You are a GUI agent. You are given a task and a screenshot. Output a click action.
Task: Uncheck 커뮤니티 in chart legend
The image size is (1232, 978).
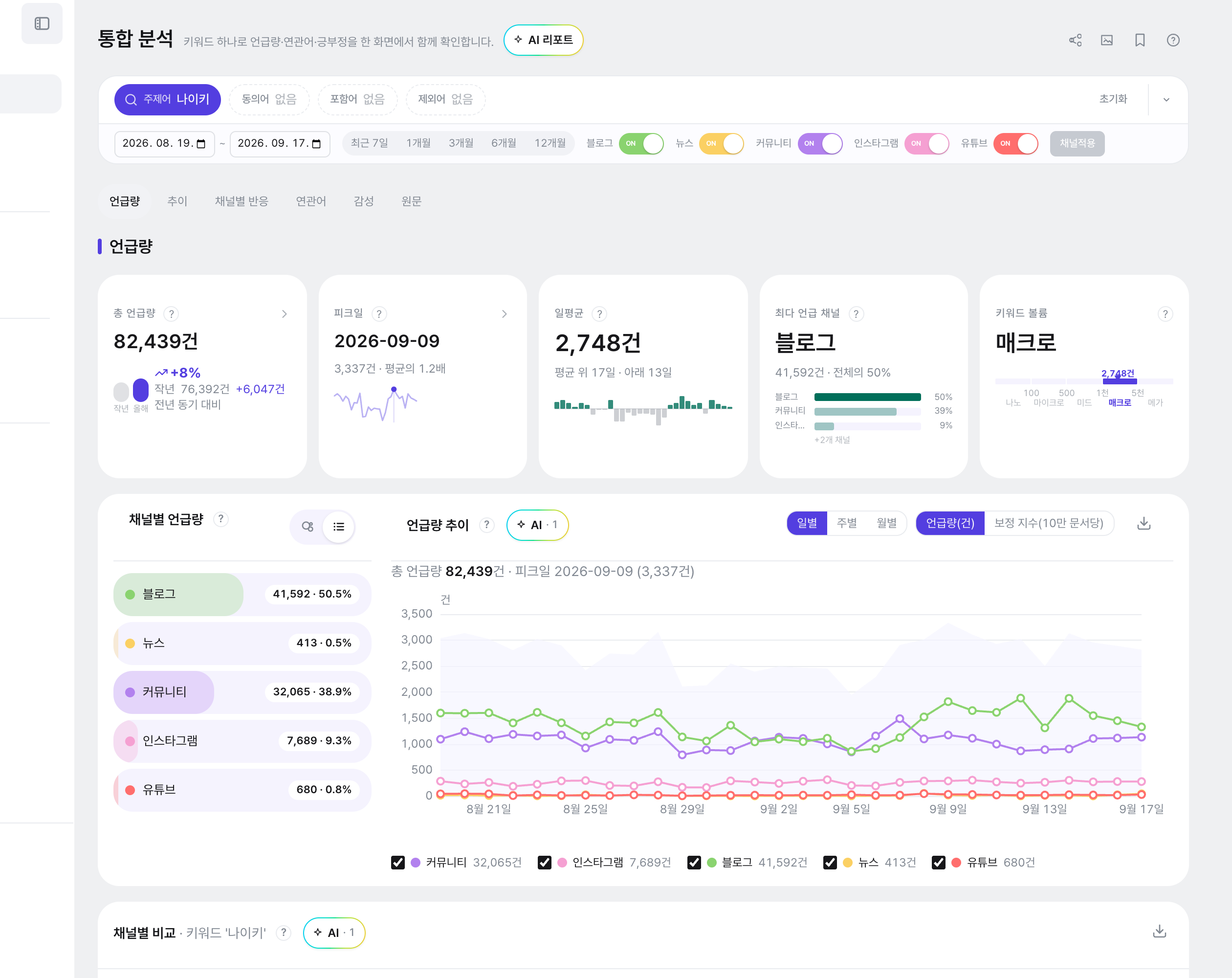[x=398, y=863]
